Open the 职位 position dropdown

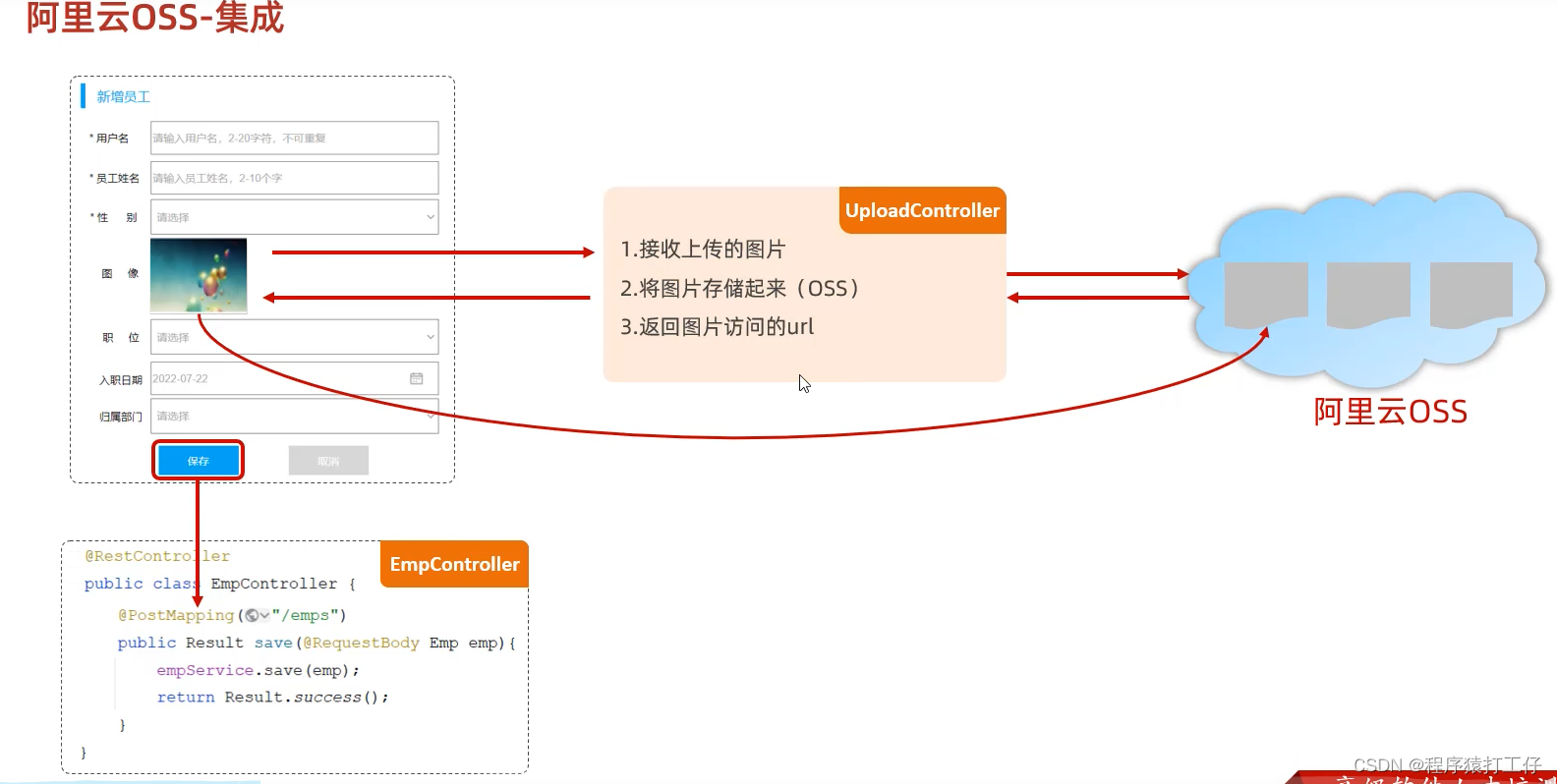[x=294, y=337]
